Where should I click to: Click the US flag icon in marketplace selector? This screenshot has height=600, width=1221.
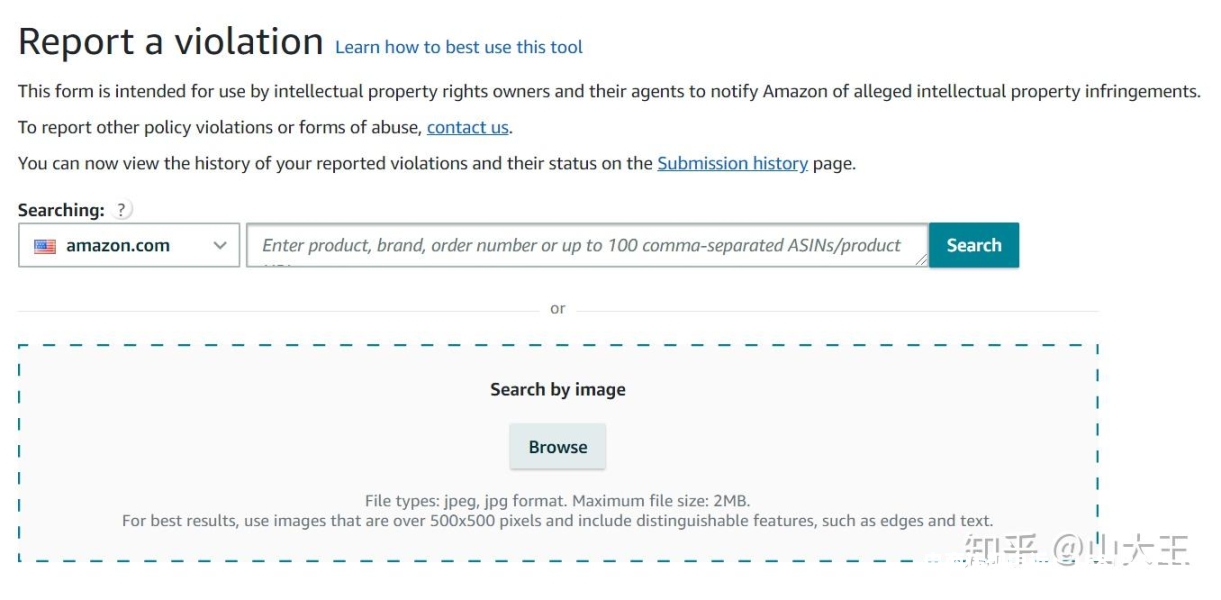click(x=45, y=246)
